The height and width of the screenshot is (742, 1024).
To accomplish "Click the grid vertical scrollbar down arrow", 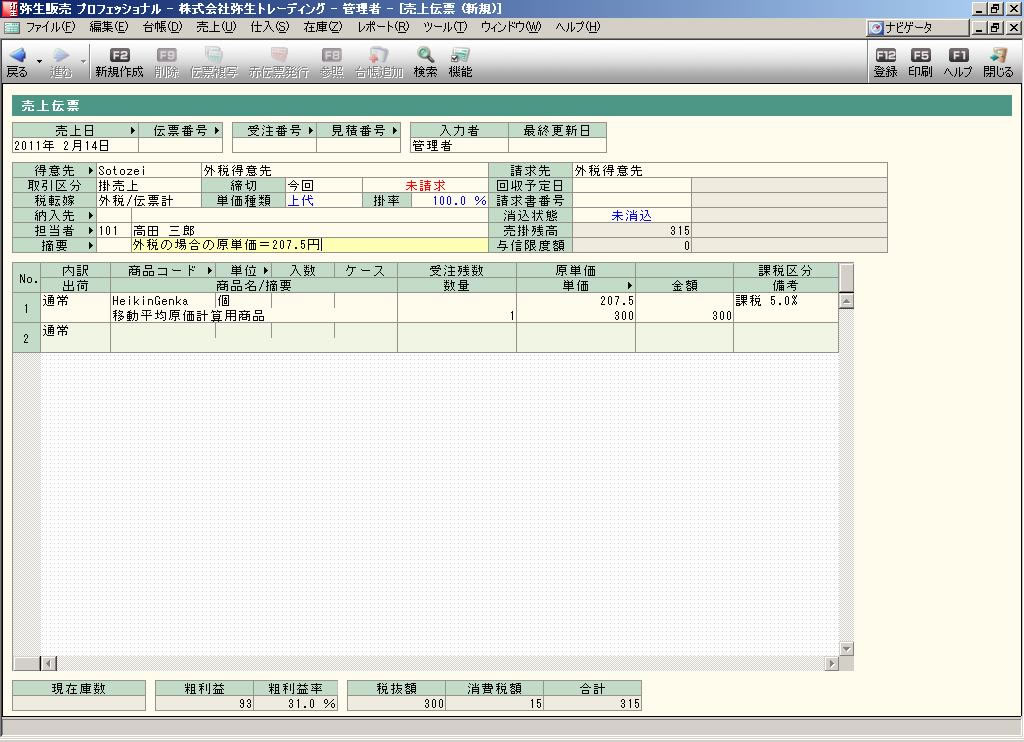I will [846, 649].
